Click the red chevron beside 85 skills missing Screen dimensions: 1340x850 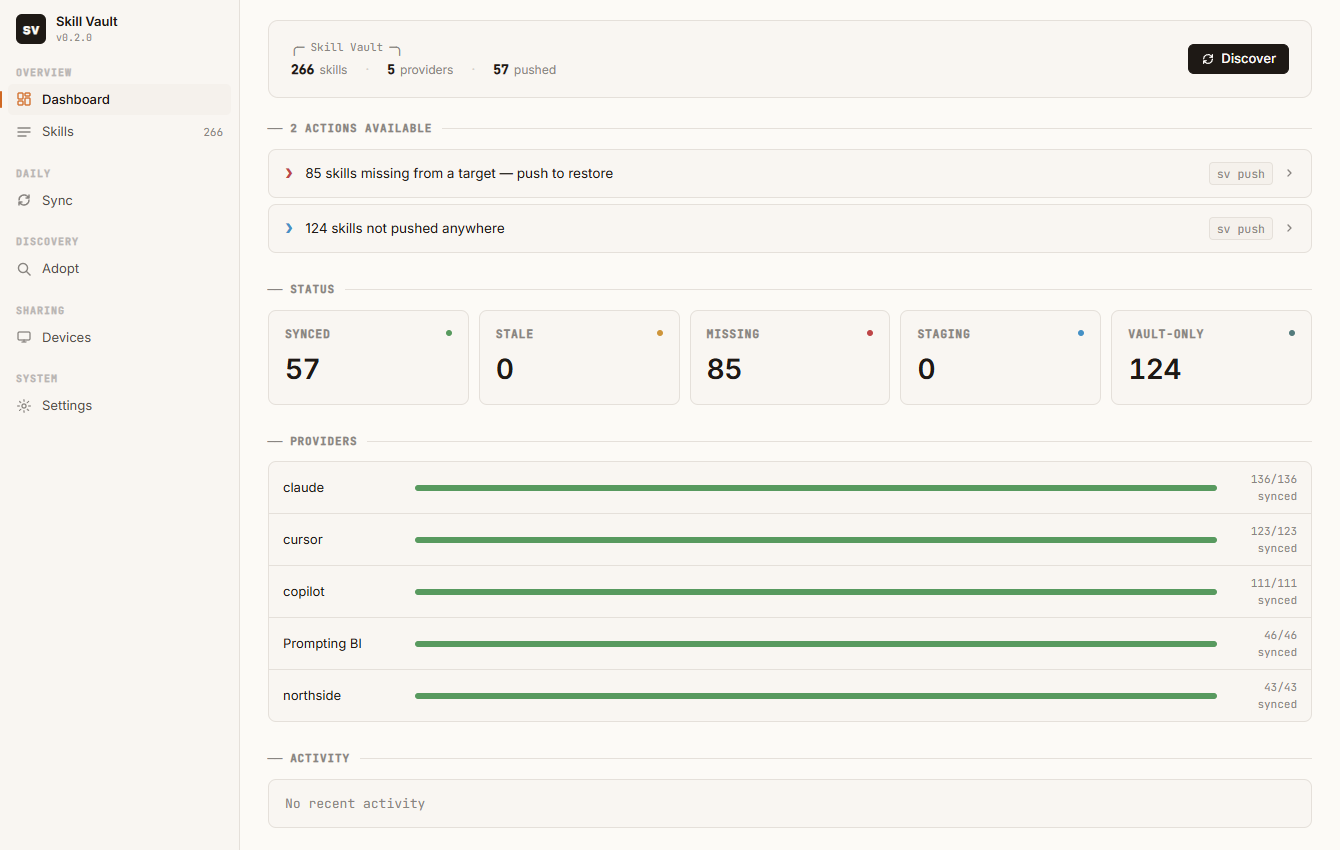tap(289, 173)
